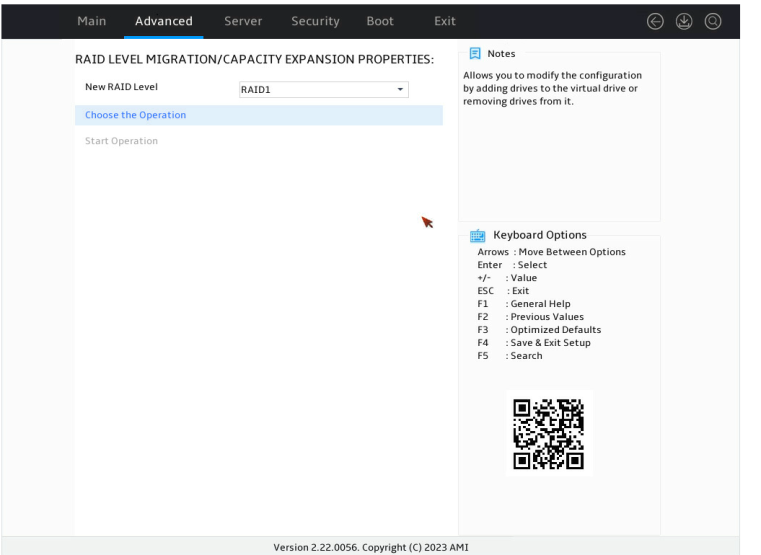Select the Exit tab
Image resolution: width=761 pixels, height=555 pixels.
[x=445, y=21]
